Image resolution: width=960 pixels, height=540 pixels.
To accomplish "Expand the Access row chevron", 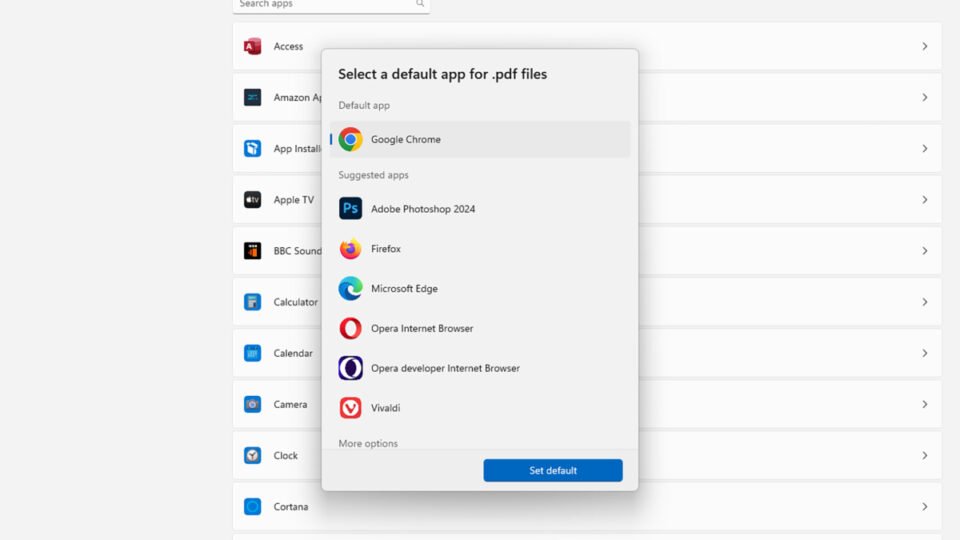I will coord(925,47).
